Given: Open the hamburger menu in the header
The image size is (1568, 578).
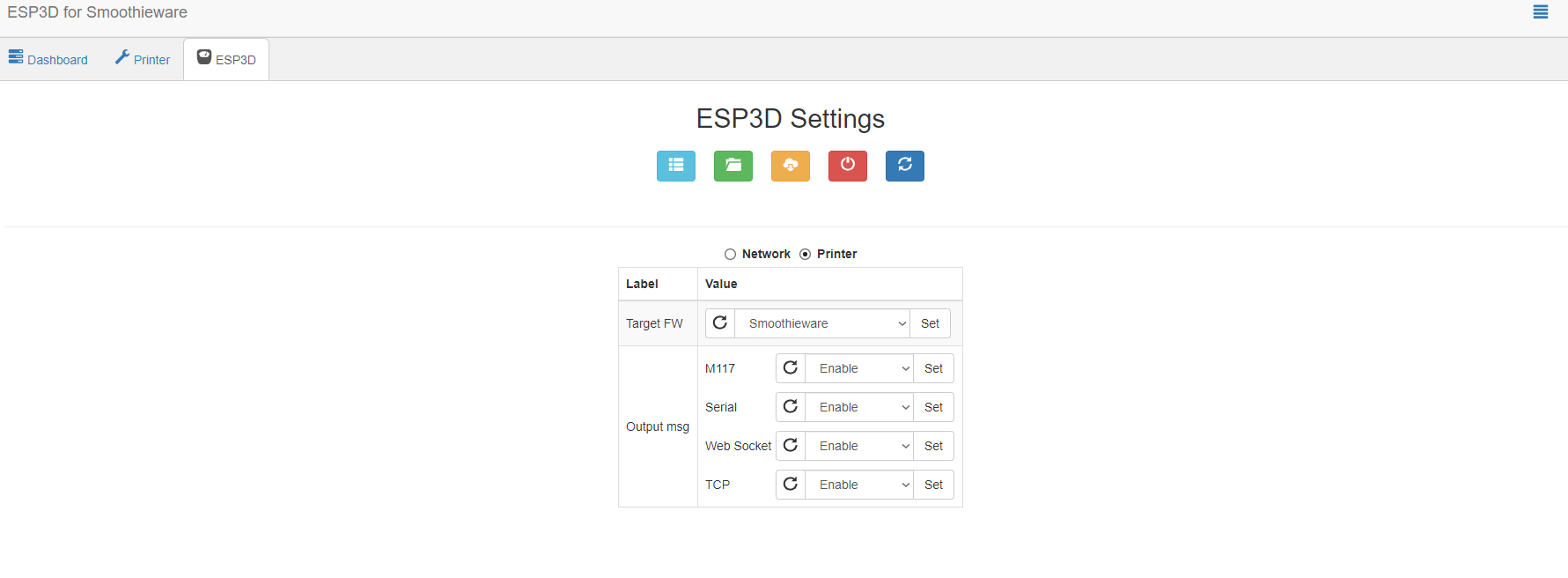Looking at the screenshot, I should click(1540, 12).
